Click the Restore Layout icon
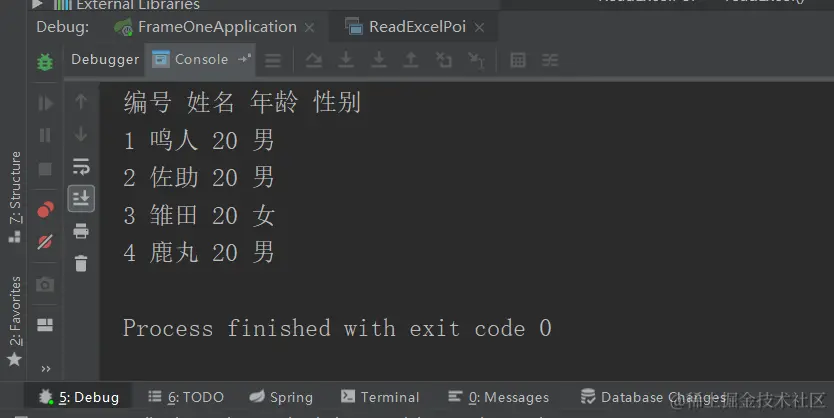 point(45,324)
